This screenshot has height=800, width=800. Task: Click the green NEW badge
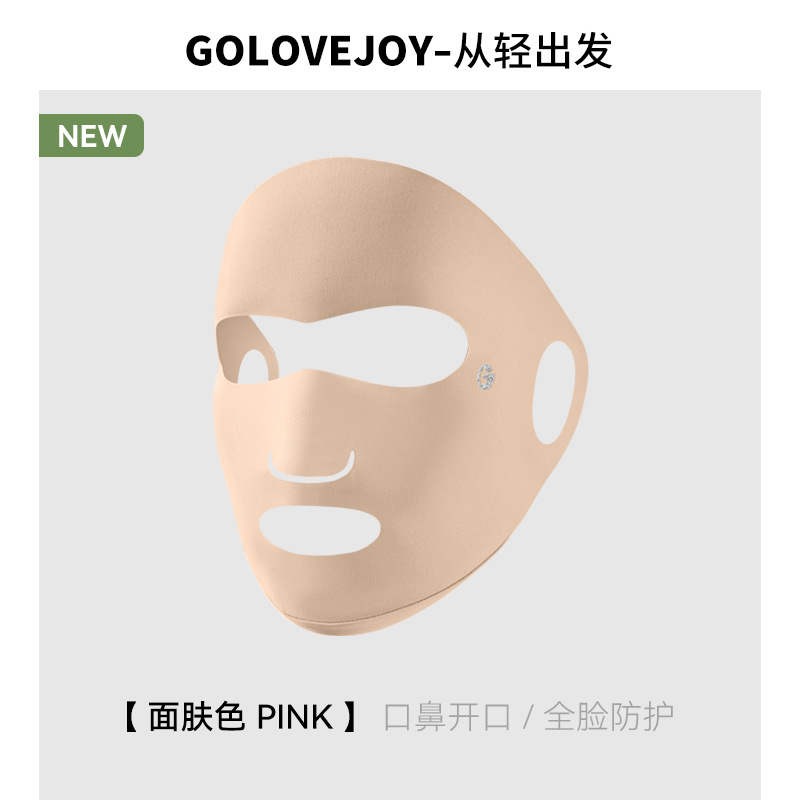pos(91,135)
